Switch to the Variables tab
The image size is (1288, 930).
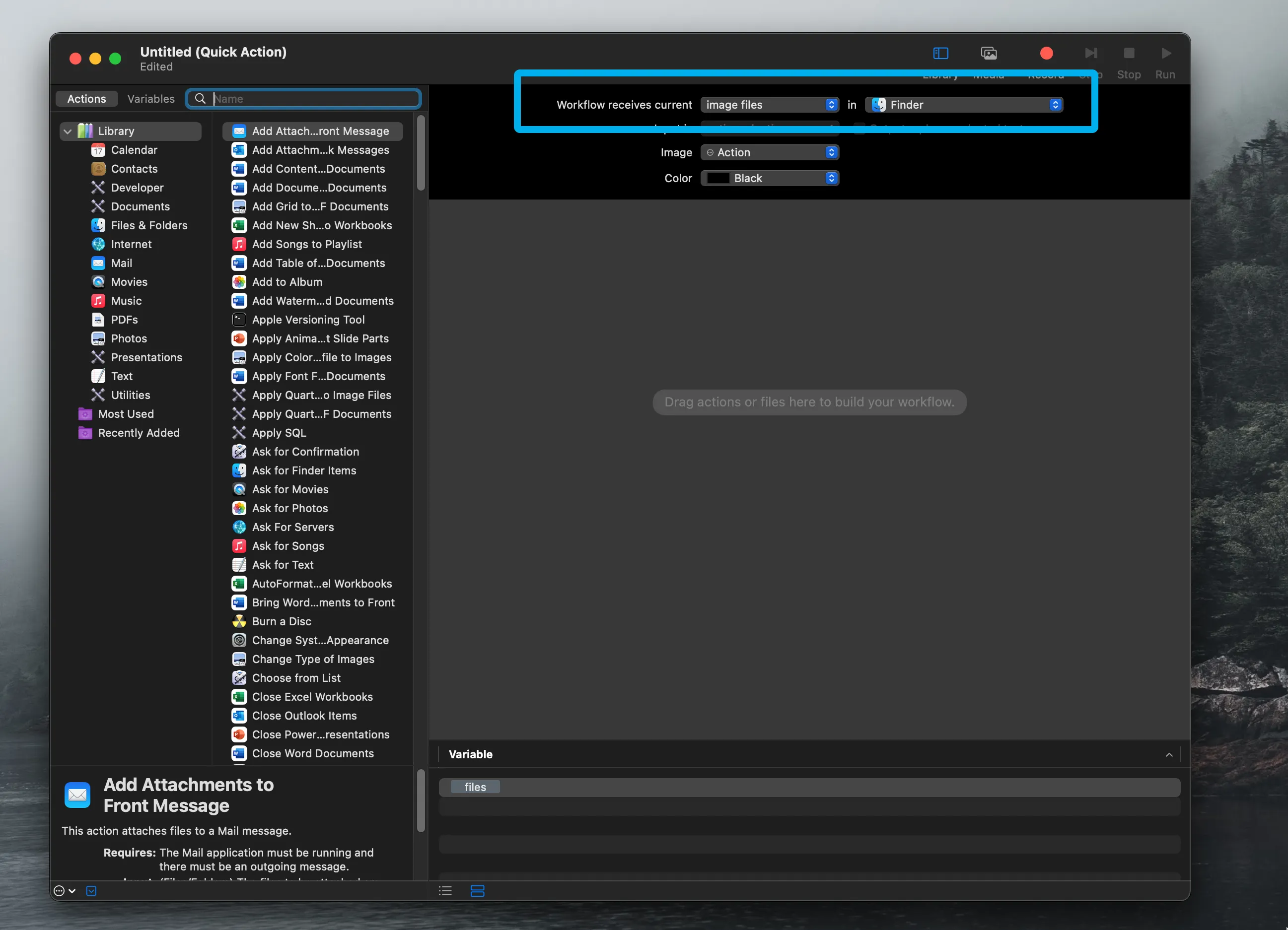point(150,98)
